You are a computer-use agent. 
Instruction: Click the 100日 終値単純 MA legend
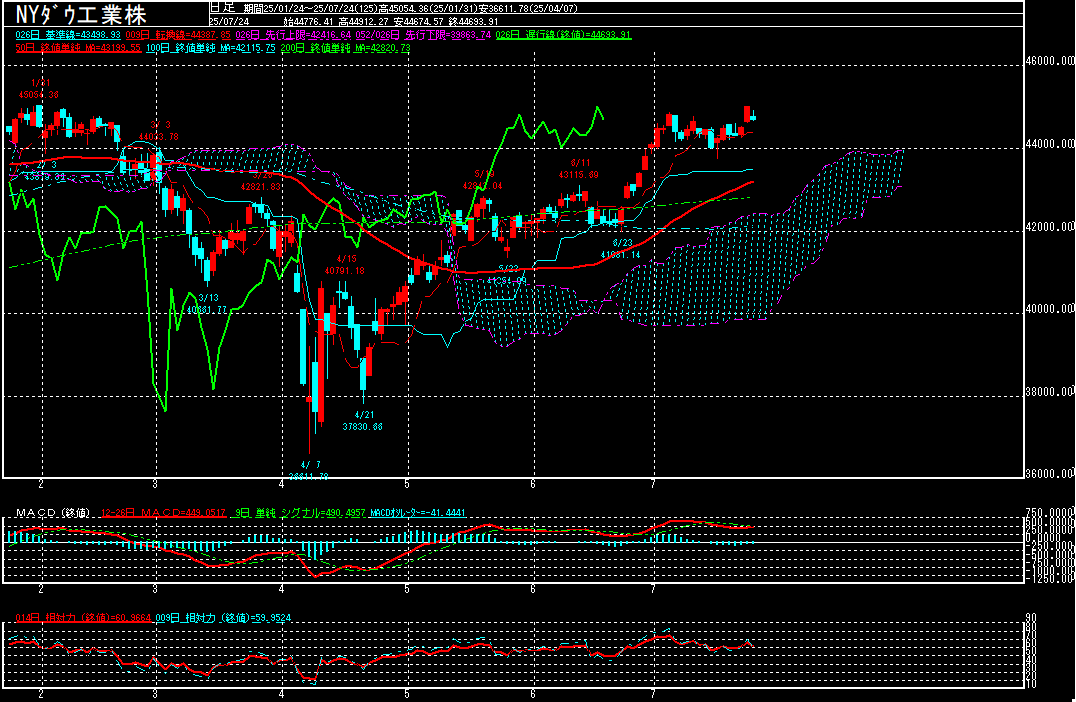tap(211, 48)
